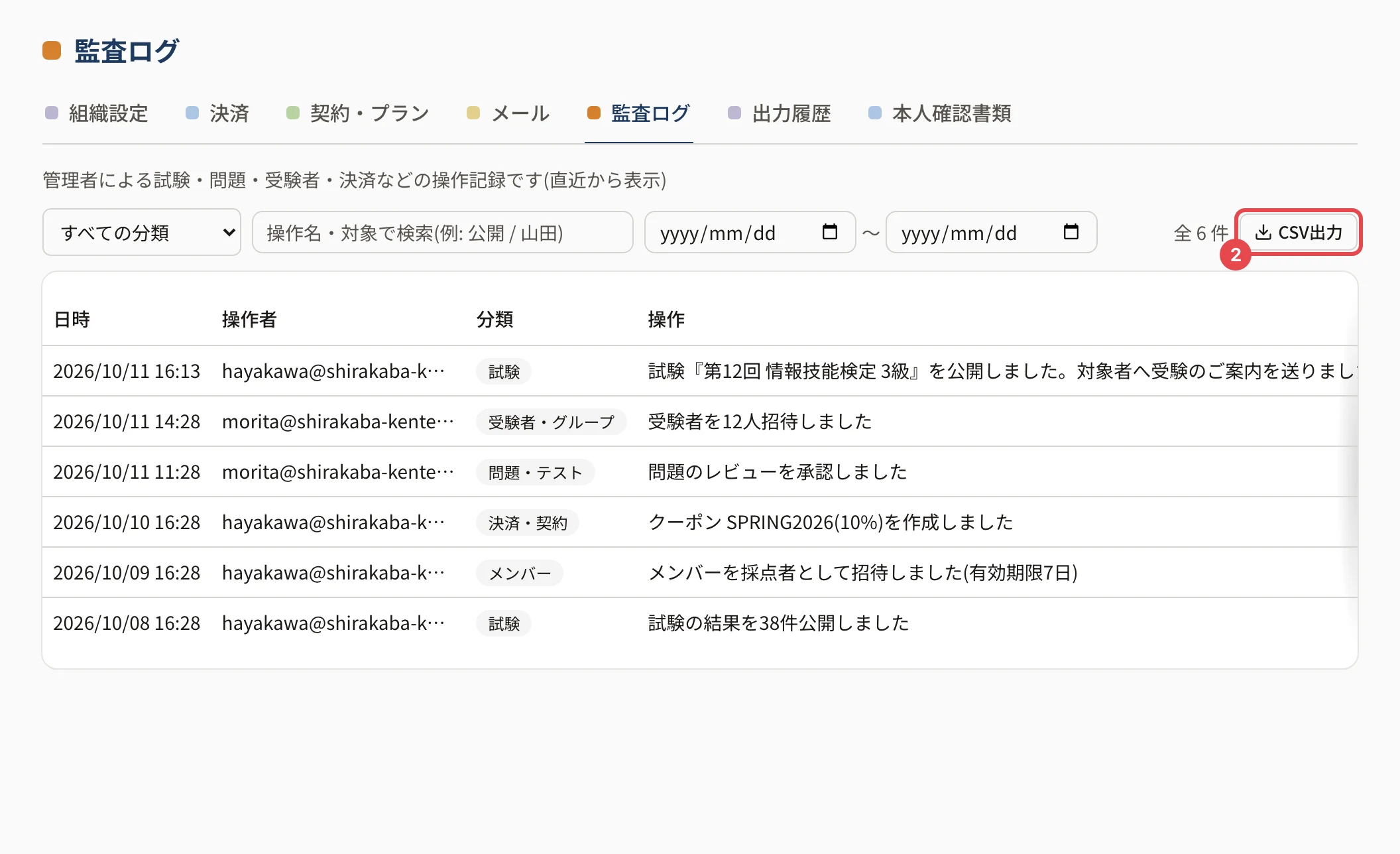Open calendar picker in the start date field
Image resolution: width=1400 pixels, height=854 pixels.
pyautogui.click(x=829, y=232)
